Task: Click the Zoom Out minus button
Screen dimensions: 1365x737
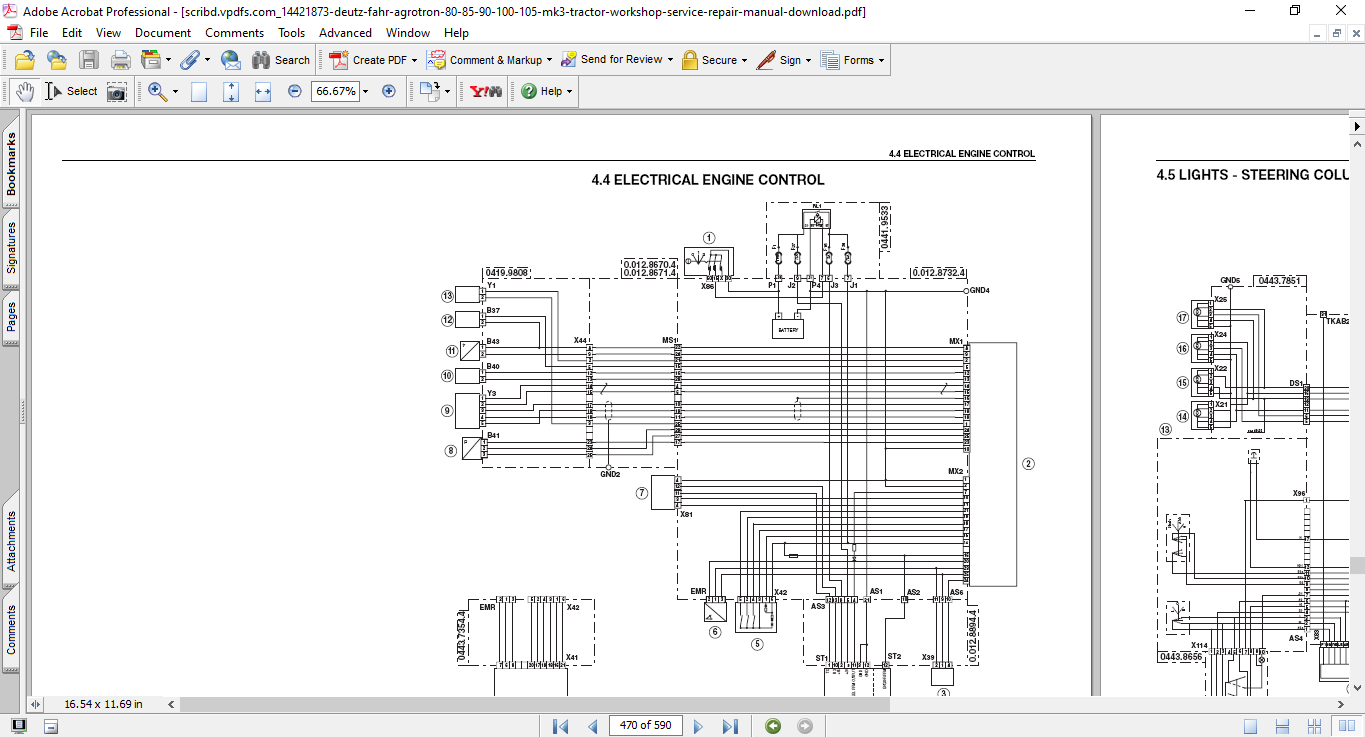Action: pyautogui.click(x=295, y=91)
